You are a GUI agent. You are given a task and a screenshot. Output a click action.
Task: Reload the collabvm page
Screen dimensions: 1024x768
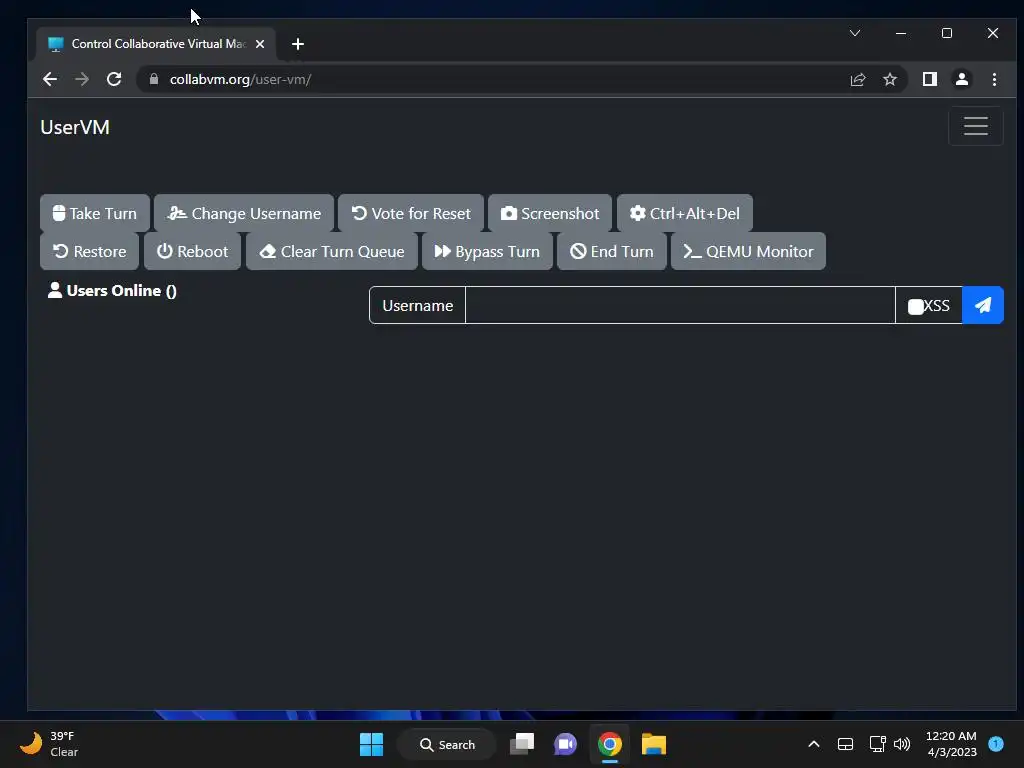click(114, 79)
